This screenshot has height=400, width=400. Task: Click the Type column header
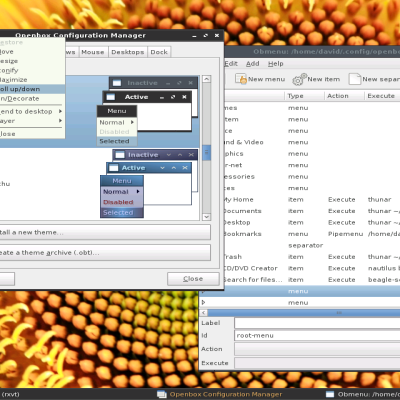pos(305,96)
